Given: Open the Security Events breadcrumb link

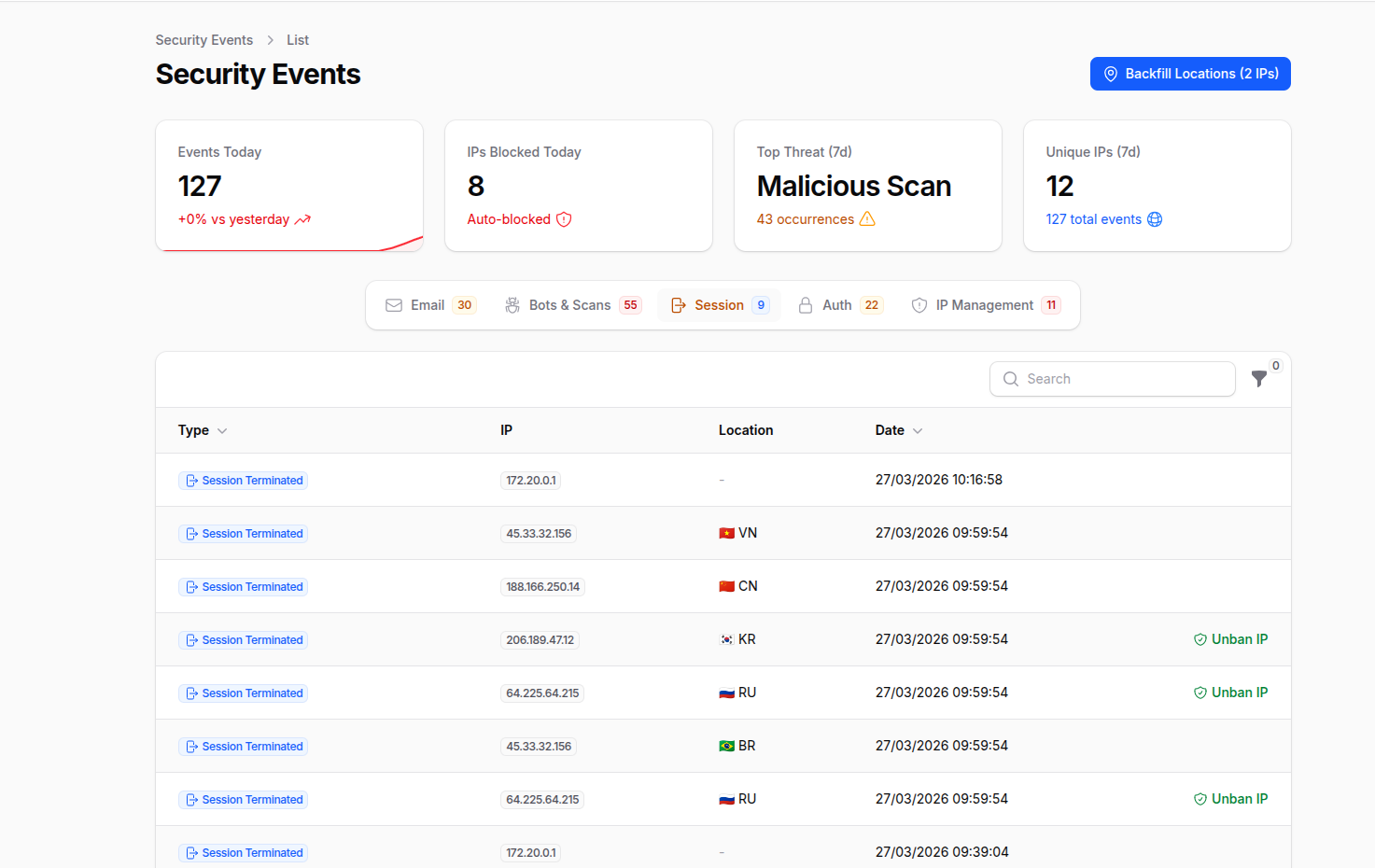Looking at the screenshot, I should point(203,39).
